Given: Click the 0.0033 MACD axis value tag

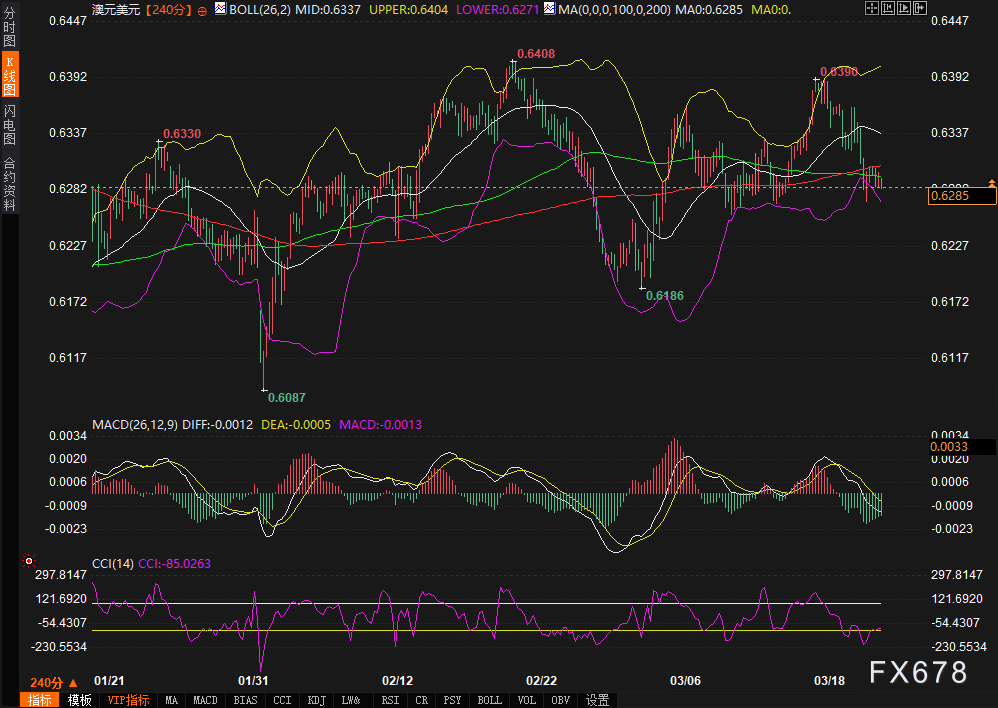Looking at the screenshot, I should pos(962,446).
